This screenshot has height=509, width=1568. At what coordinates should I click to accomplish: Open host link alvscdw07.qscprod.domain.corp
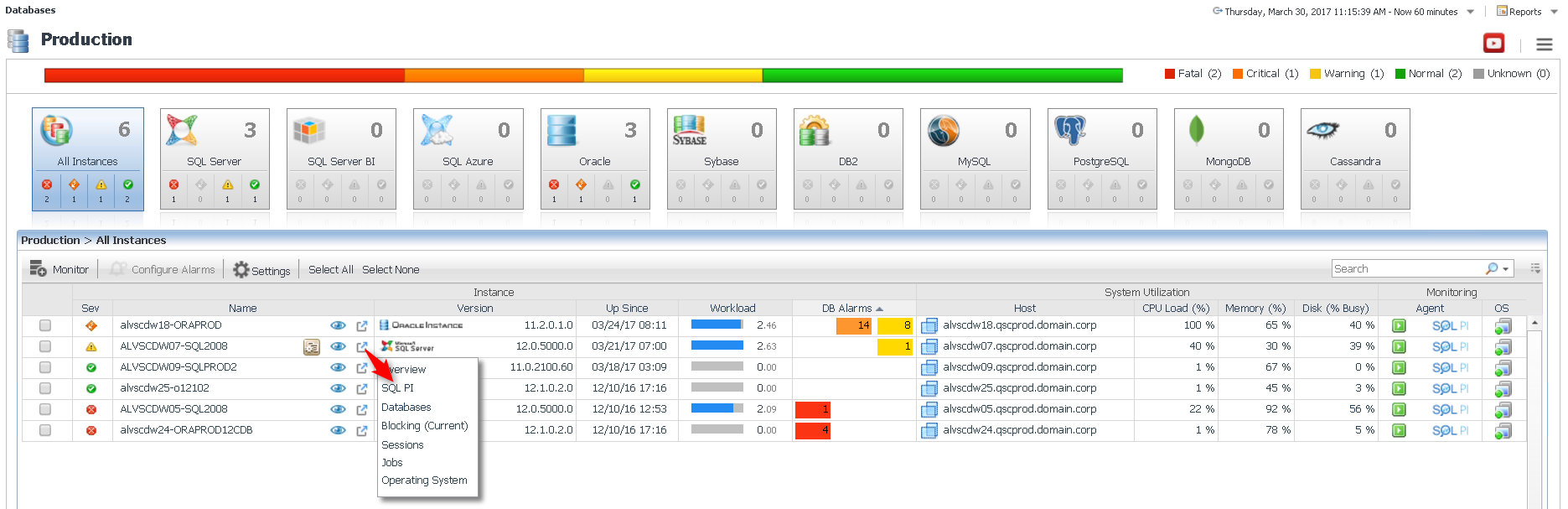click(x=1019, y=346)
